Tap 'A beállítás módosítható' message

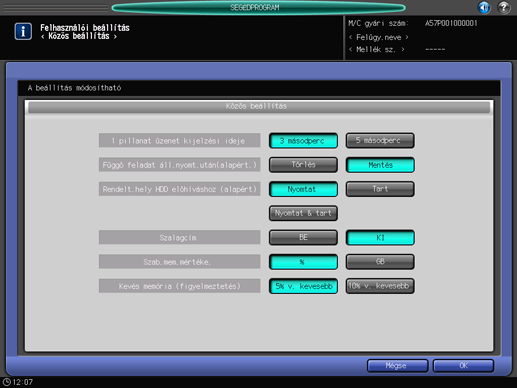(x=74, y=88)
